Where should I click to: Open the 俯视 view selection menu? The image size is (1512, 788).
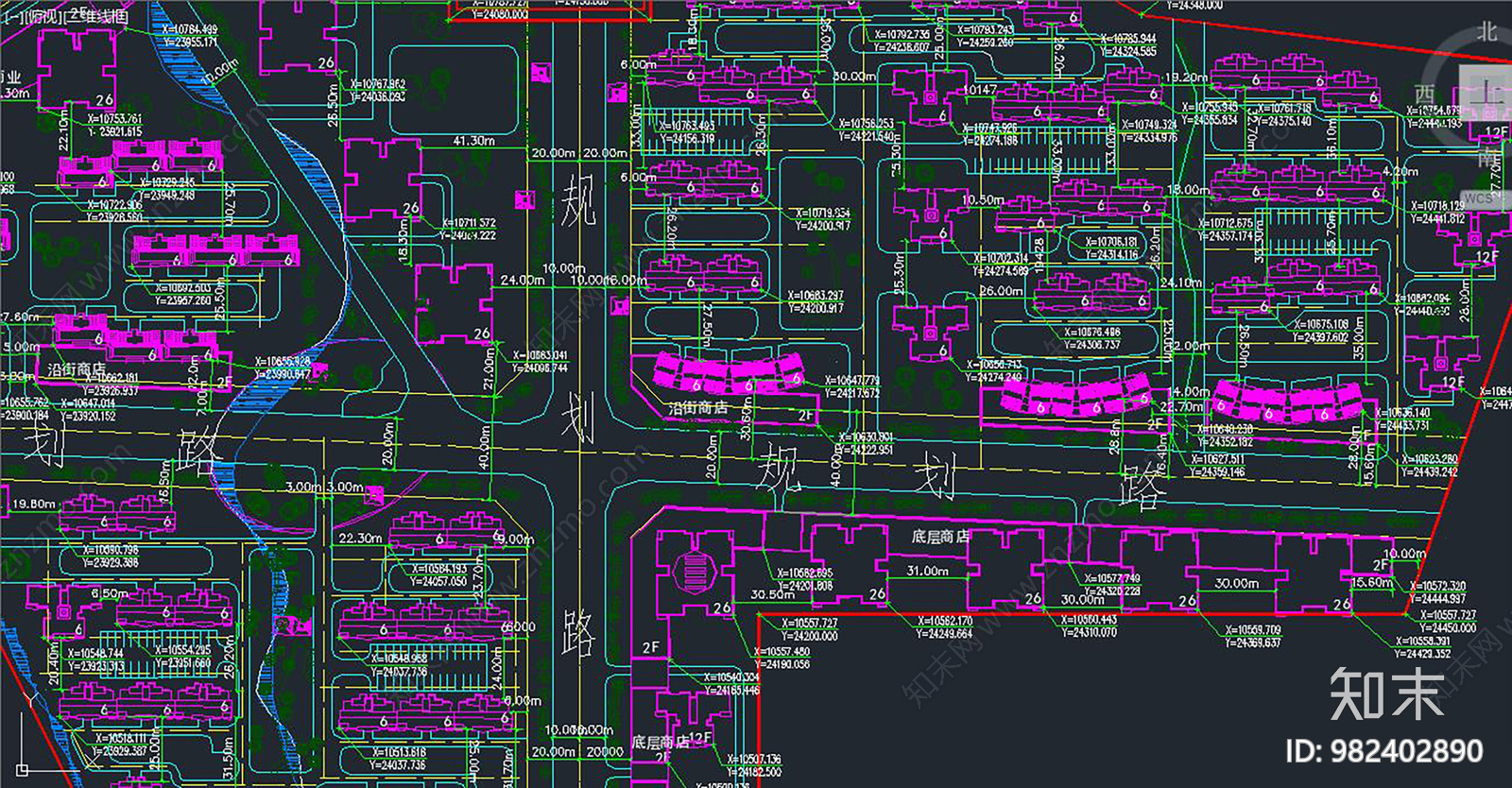point(43,16)
